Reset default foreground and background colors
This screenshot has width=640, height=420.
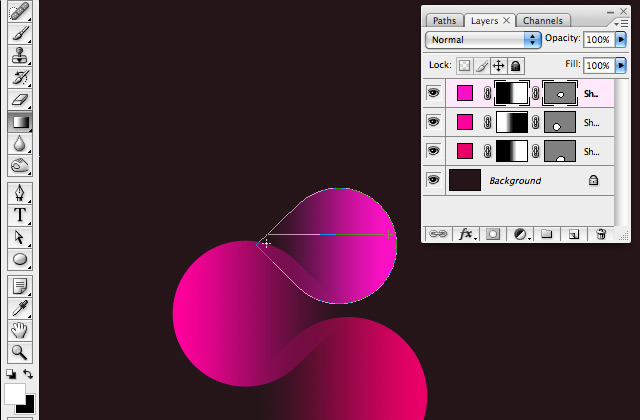11,374
